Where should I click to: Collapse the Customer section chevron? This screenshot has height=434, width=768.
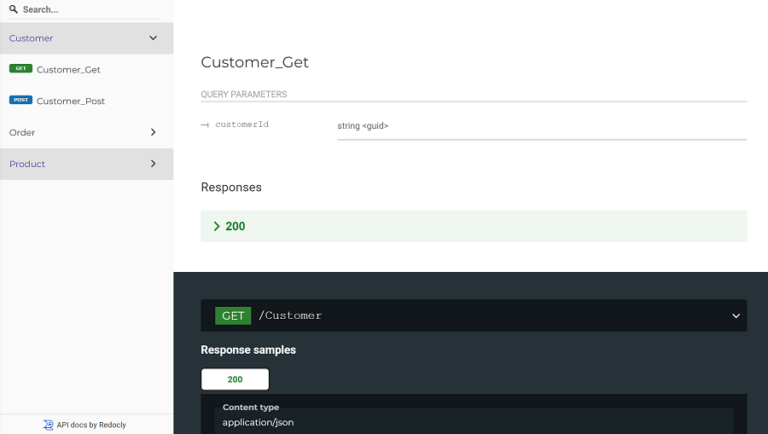pos(153,38)
